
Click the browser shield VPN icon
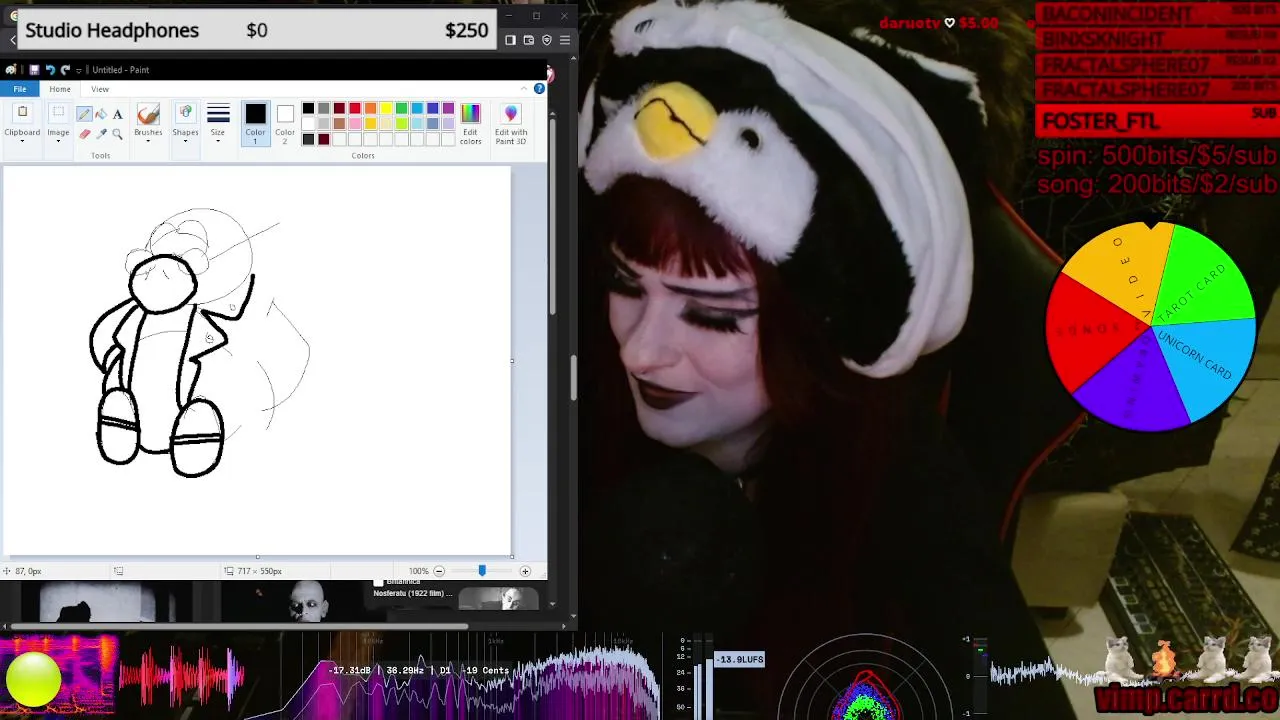click(x=546, y=40)
